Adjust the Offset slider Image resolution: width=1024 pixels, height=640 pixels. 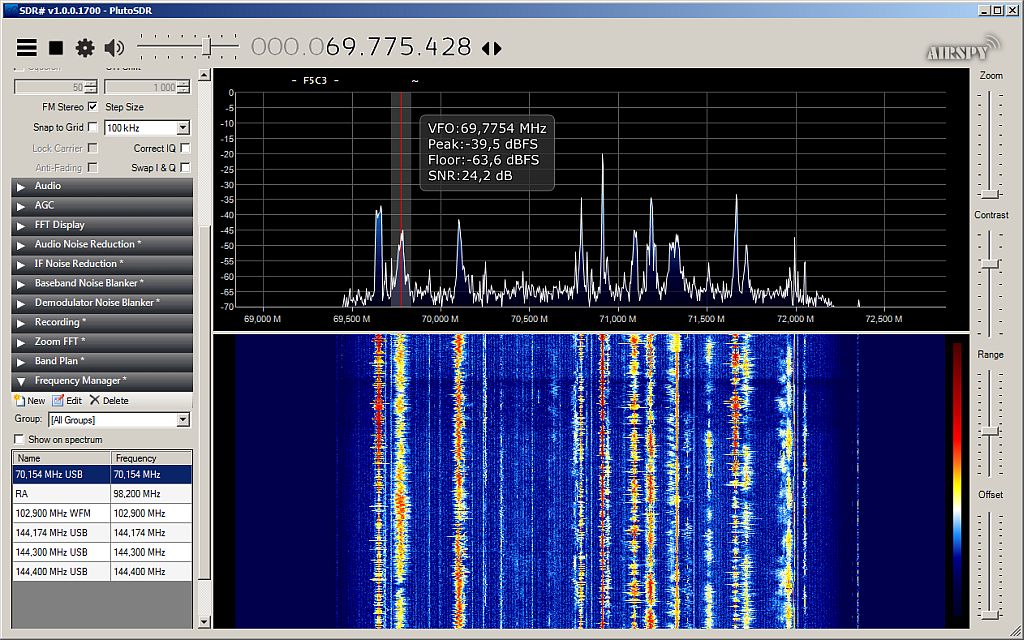pyautogui.click(x=991, y=615)
